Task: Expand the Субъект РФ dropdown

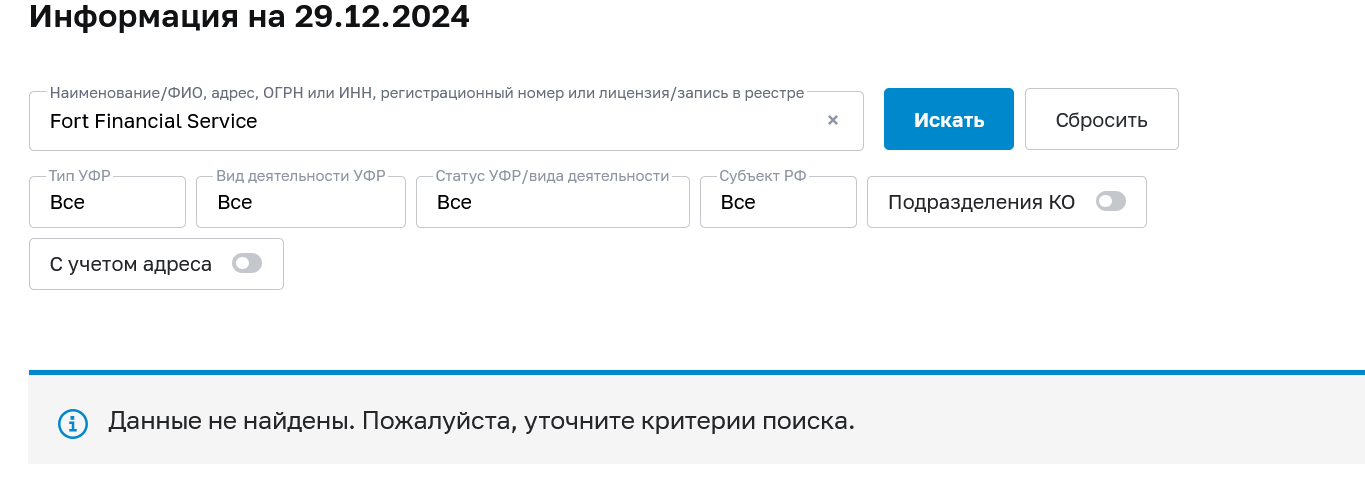Action: 778,202
